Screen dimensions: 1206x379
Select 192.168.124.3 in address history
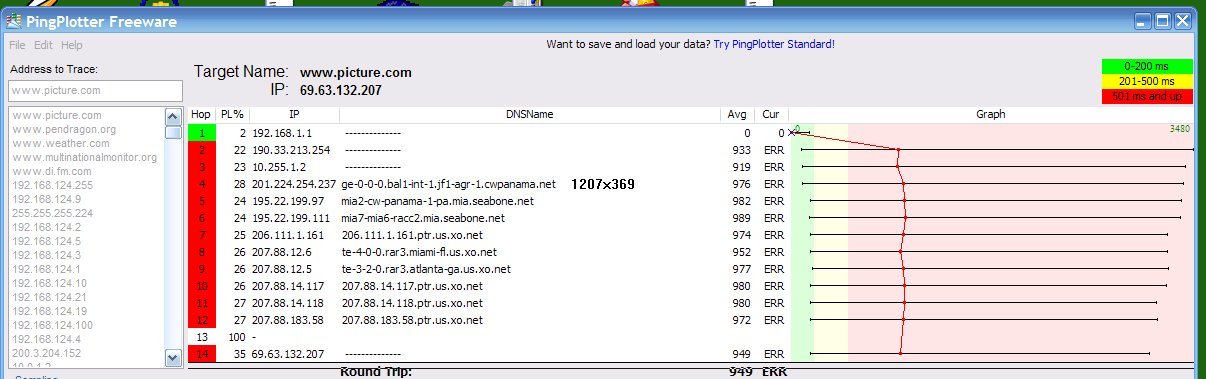point(46,255)
